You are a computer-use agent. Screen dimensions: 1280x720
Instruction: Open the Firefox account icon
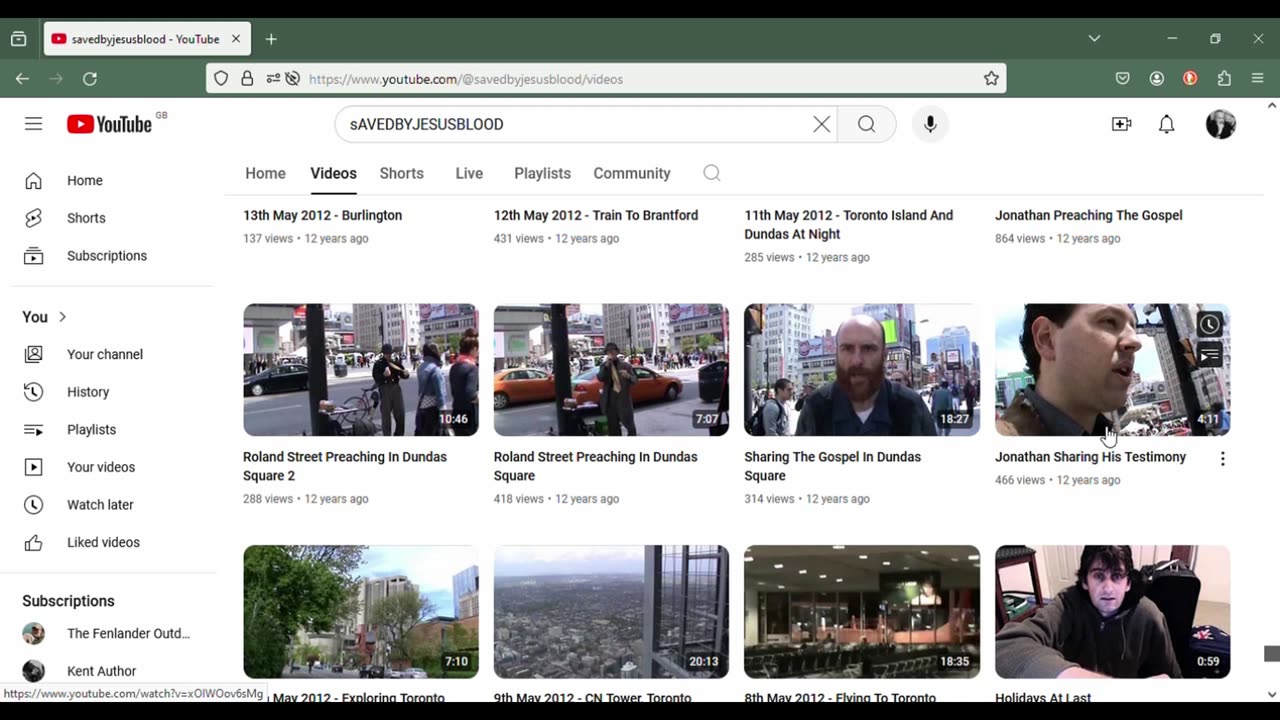[1157, 78]
